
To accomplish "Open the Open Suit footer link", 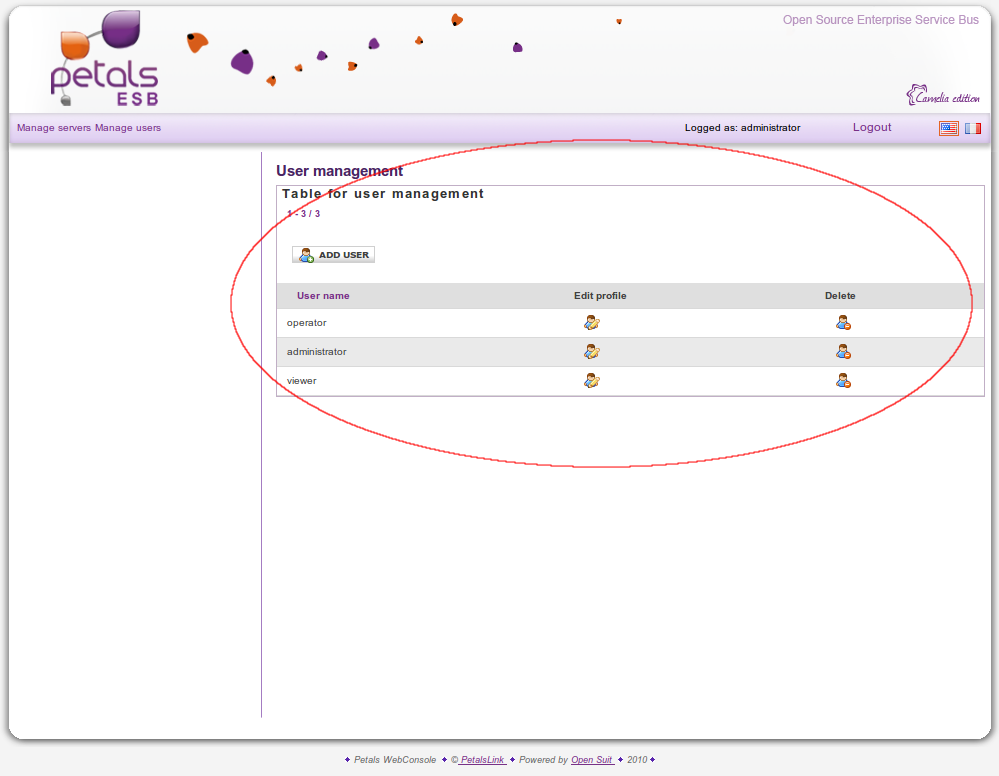I will tap(592, 760).
